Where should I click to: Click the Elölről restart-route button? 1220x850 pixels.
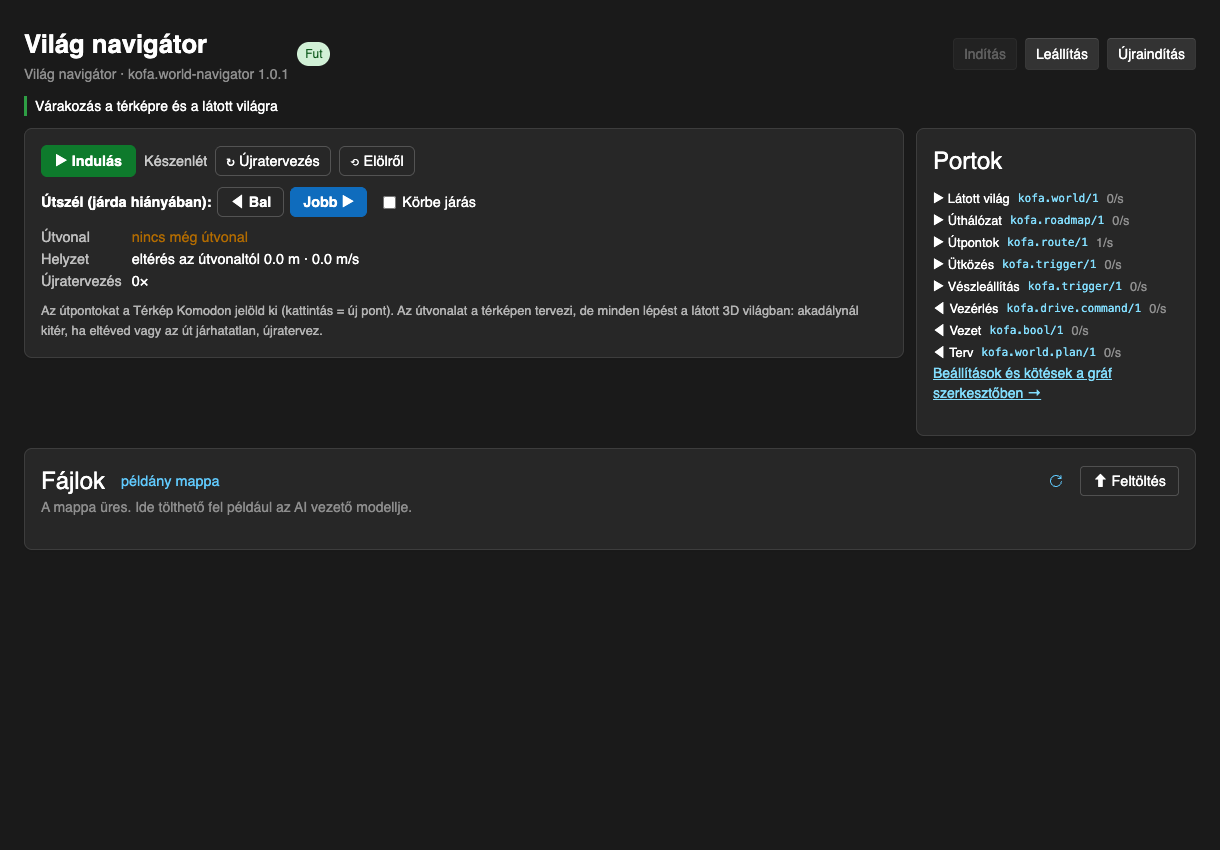(377, 161)
